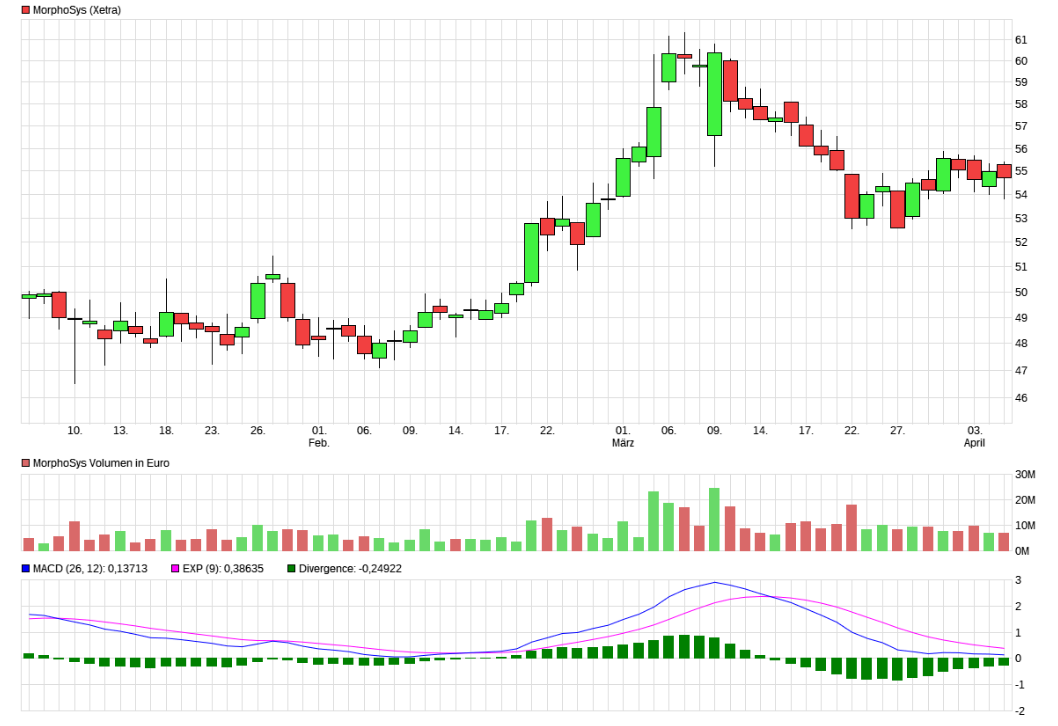Click the long green candlestick above 09. March

click(x=714, y=94)
